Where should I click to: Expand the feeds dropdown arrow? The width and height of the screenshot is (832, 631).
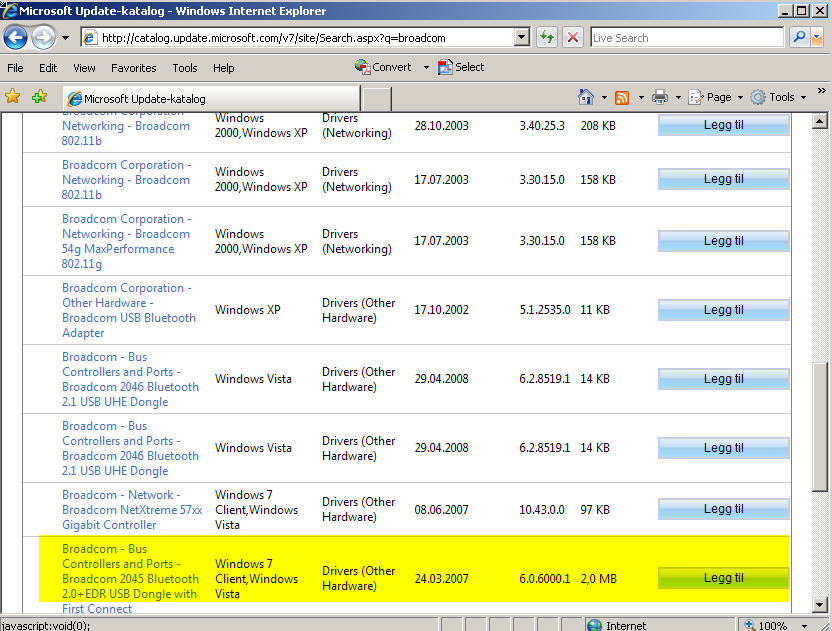[641, 98]
